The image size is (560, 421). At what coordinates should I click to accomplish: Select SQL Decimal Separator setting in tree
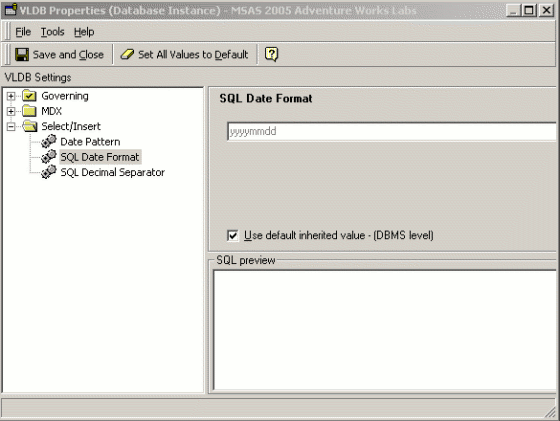(x=112, y=172)
